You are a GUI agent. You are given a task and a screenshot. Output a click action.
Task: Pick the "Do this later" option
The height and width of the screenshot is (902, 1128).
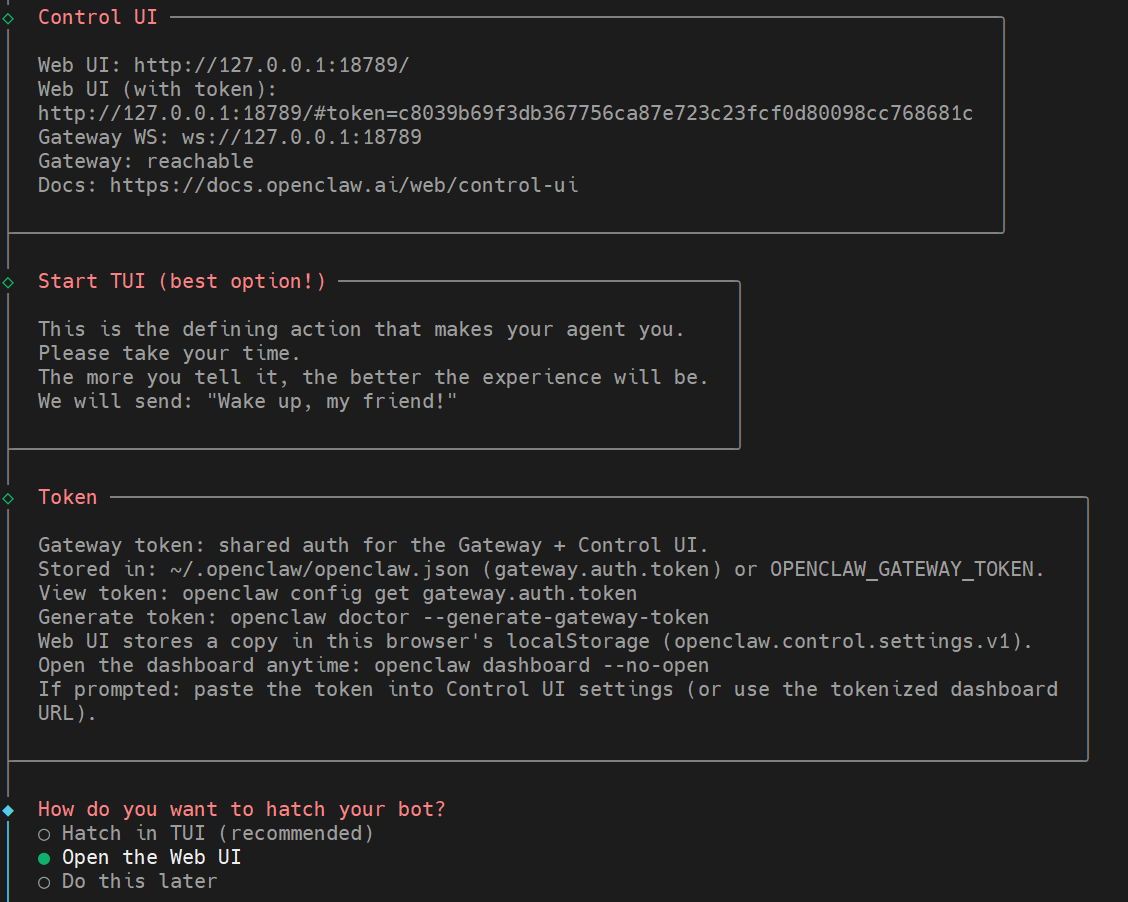(x=139, y=881)
